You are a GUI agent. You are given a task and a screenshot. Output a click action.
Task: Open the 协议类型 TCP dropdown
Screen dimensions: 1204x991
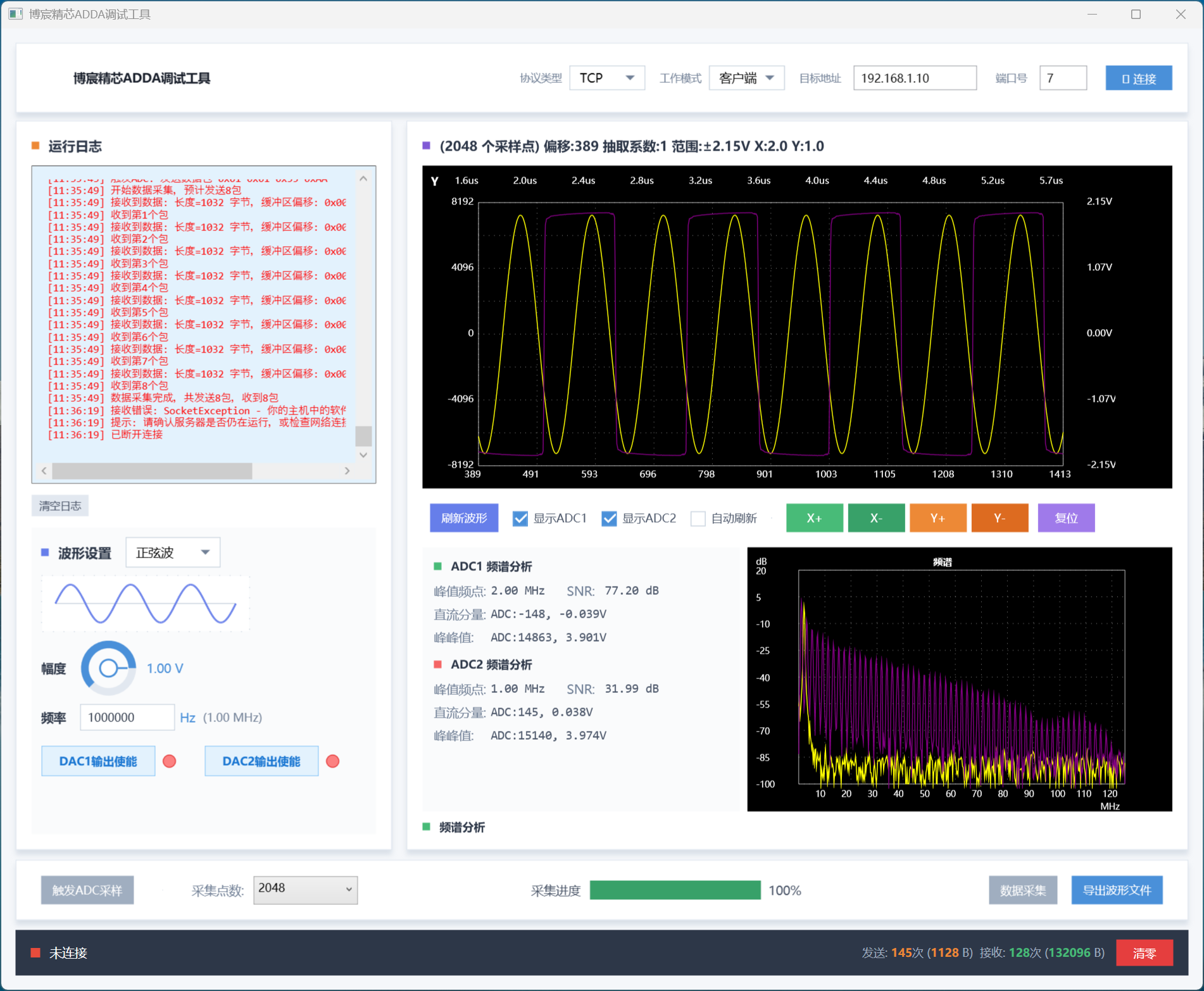(606, 78)
